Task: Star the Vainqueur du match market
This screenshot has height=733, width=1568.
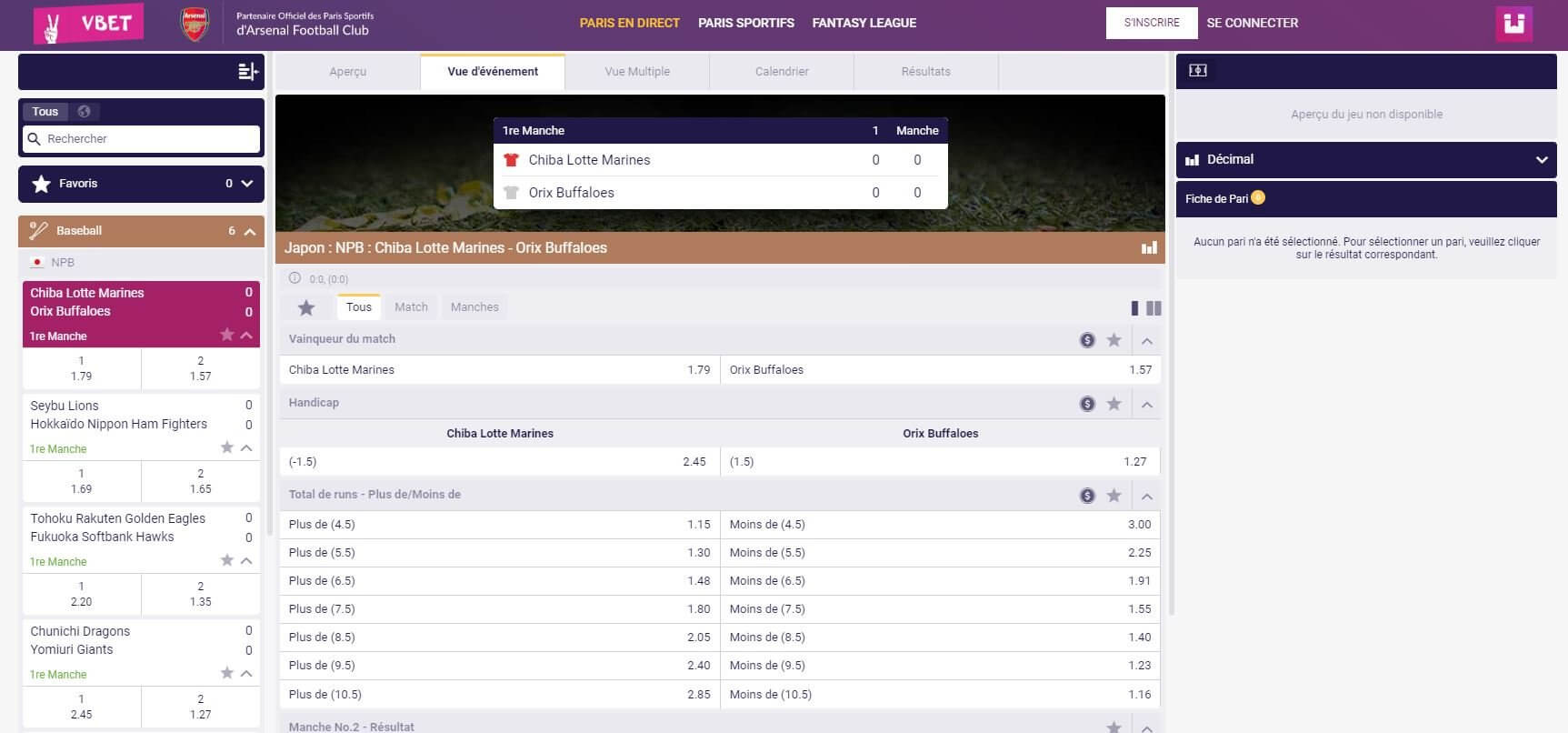Action: [1114, 340]
